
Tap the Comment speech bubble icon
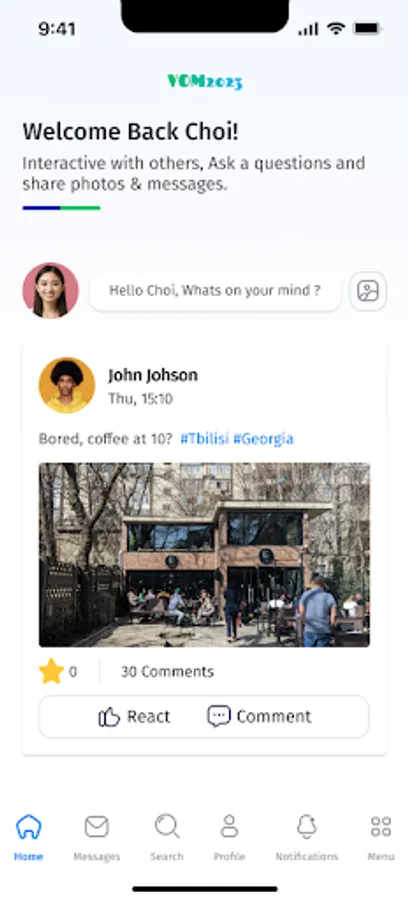click(x=219, y=716)
